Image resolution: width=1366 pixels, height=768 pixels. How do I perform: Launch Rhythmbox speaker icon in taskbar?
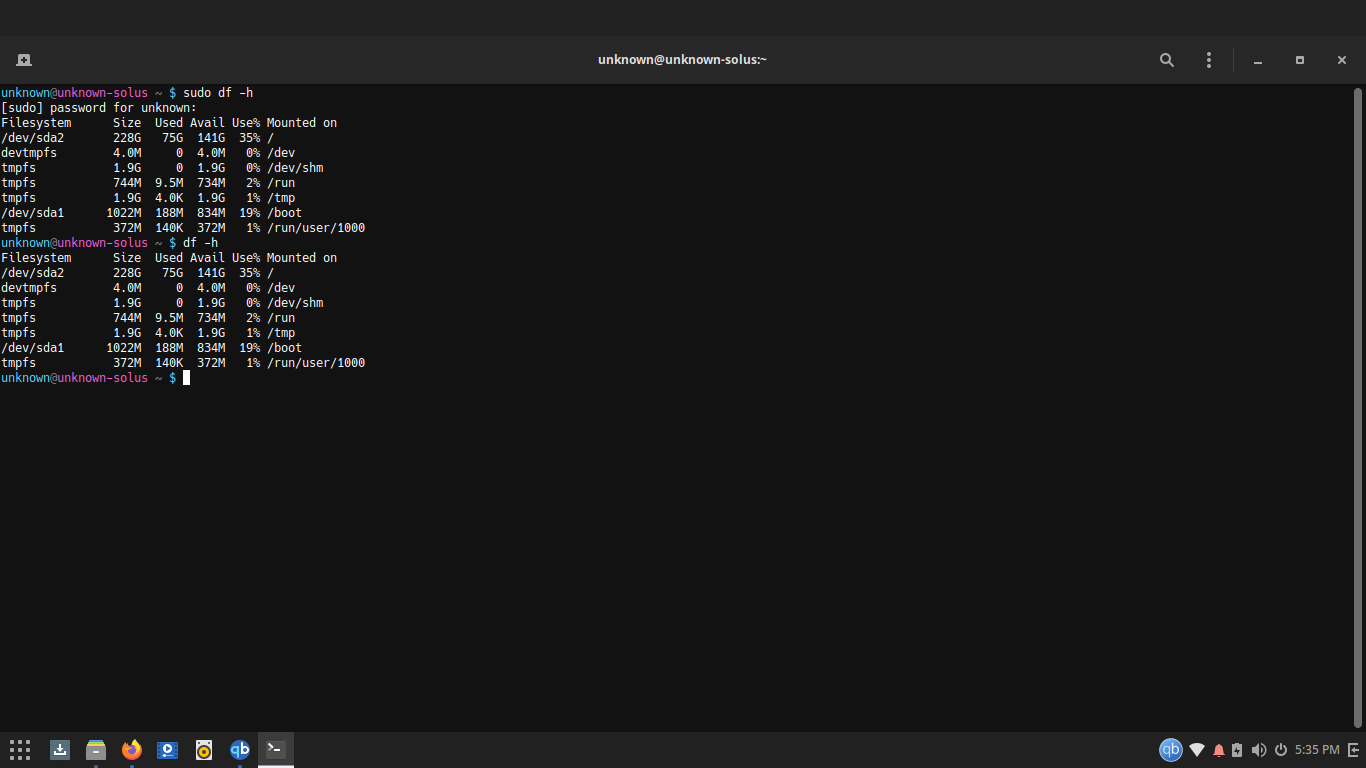pos(204,749)
